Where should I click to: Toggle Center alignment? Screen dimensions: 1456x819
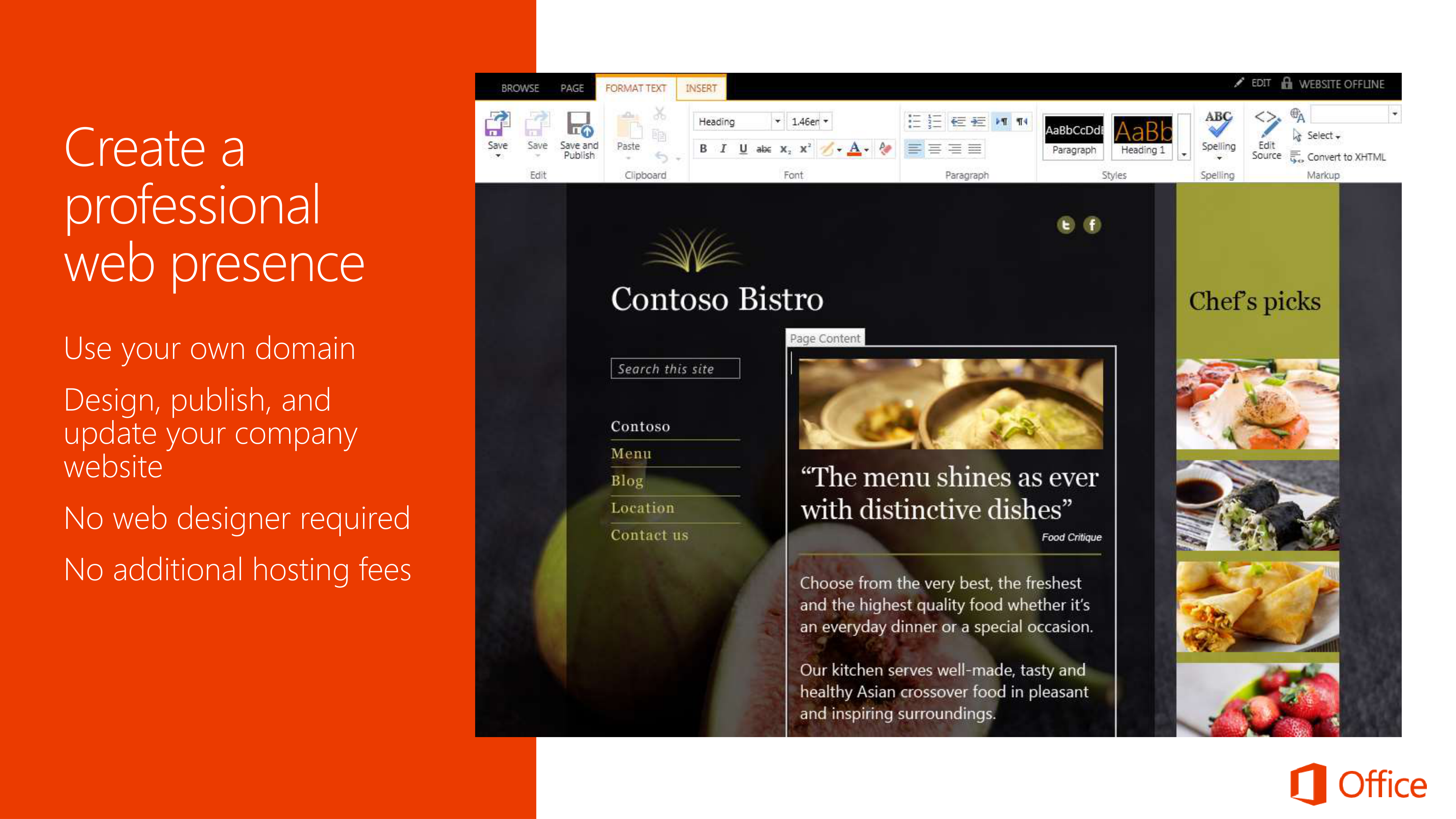(934, 149)
